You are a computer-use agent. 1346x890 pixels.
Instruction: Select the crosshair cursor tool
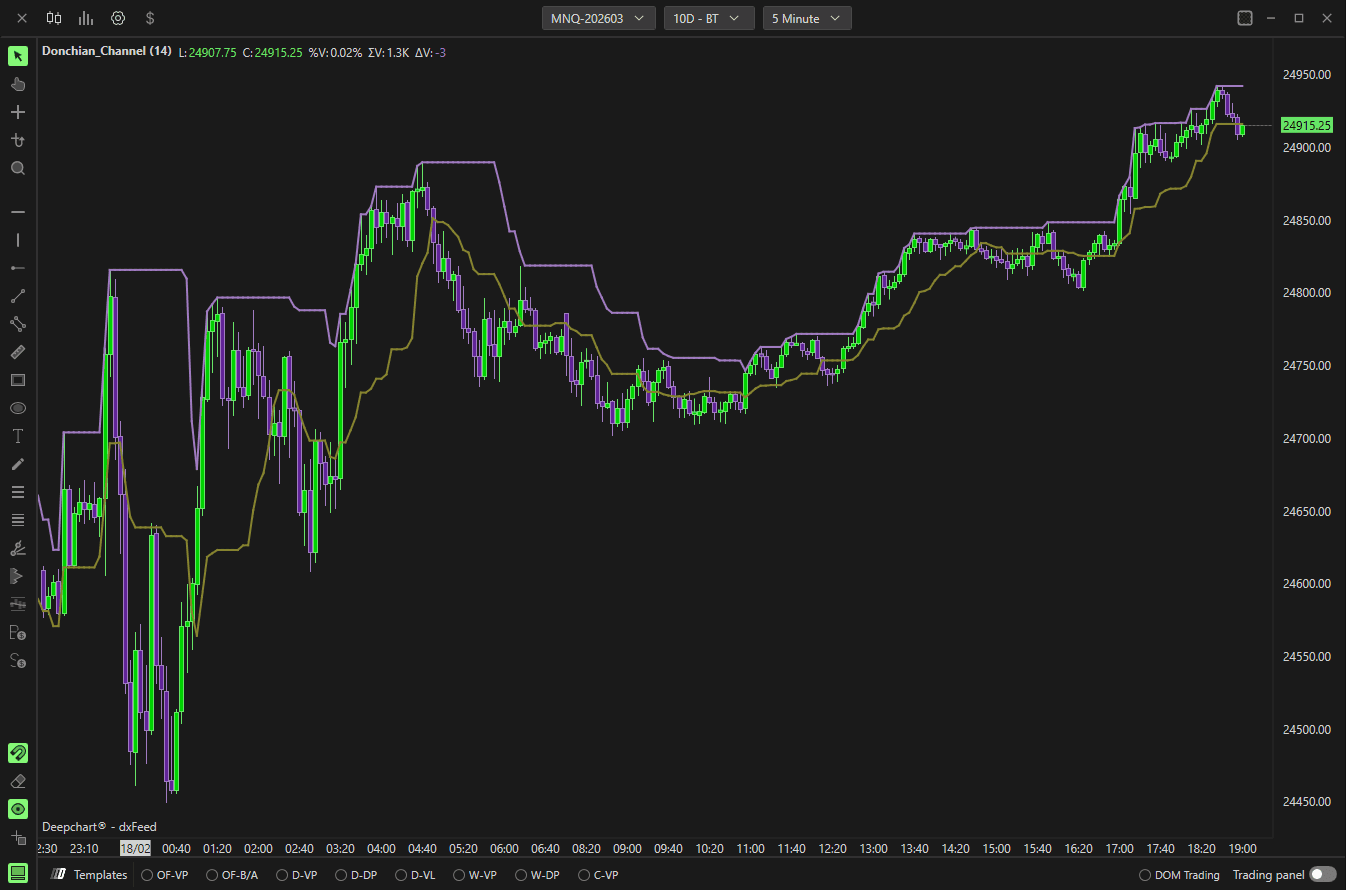(x=18, y=112)
